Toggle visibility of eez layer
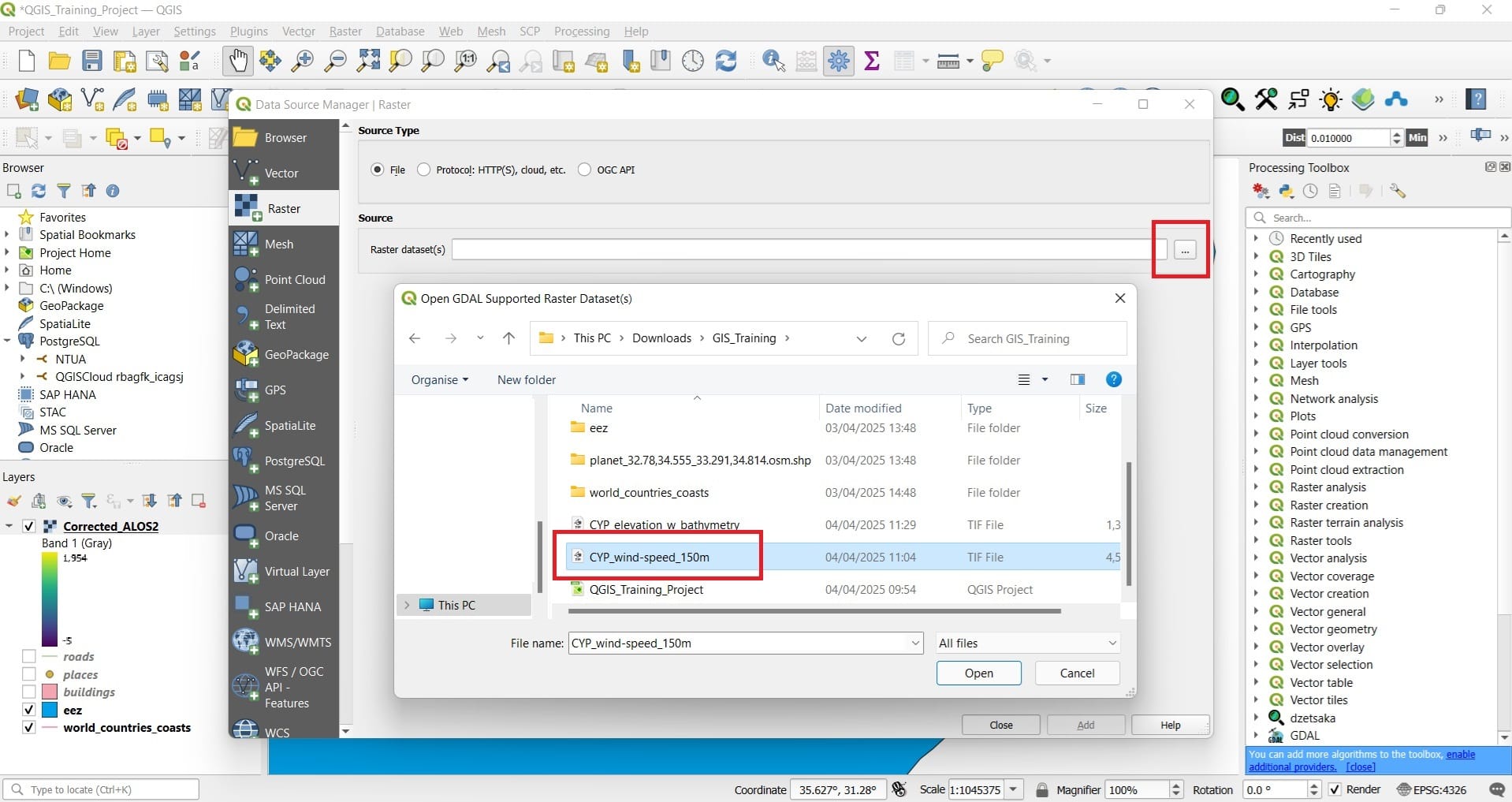Screen dimensions: 1512x802 pos(29,710)
